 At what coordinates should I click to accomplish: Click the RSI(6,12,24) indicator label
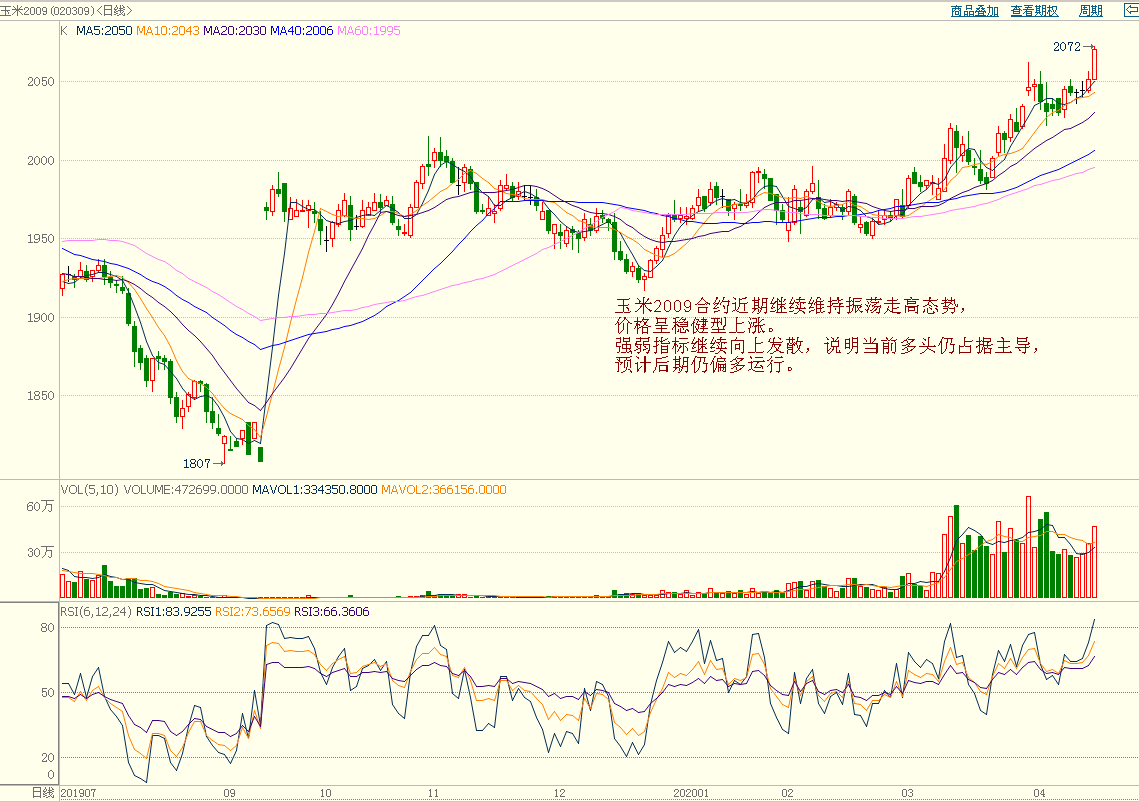click(96, 612)
